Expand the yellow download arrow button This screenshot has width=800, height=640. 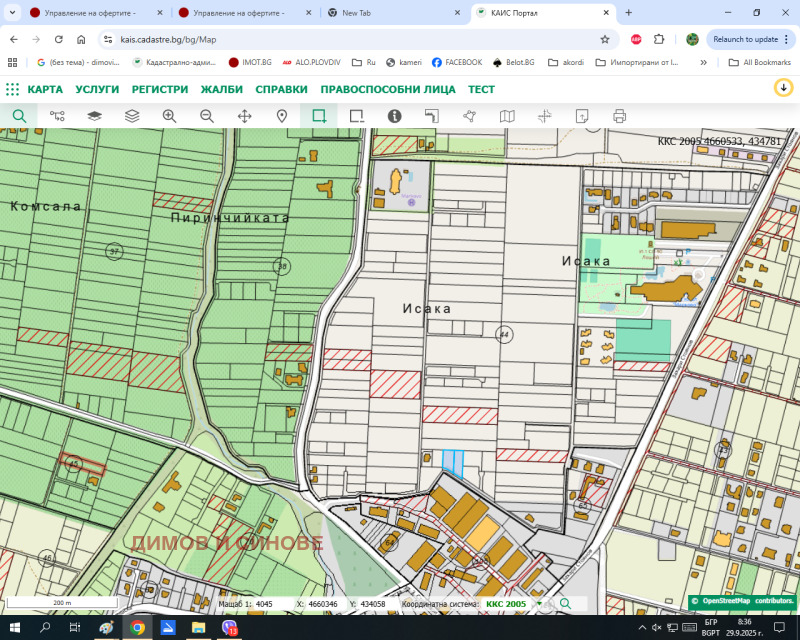click(783, 88)
